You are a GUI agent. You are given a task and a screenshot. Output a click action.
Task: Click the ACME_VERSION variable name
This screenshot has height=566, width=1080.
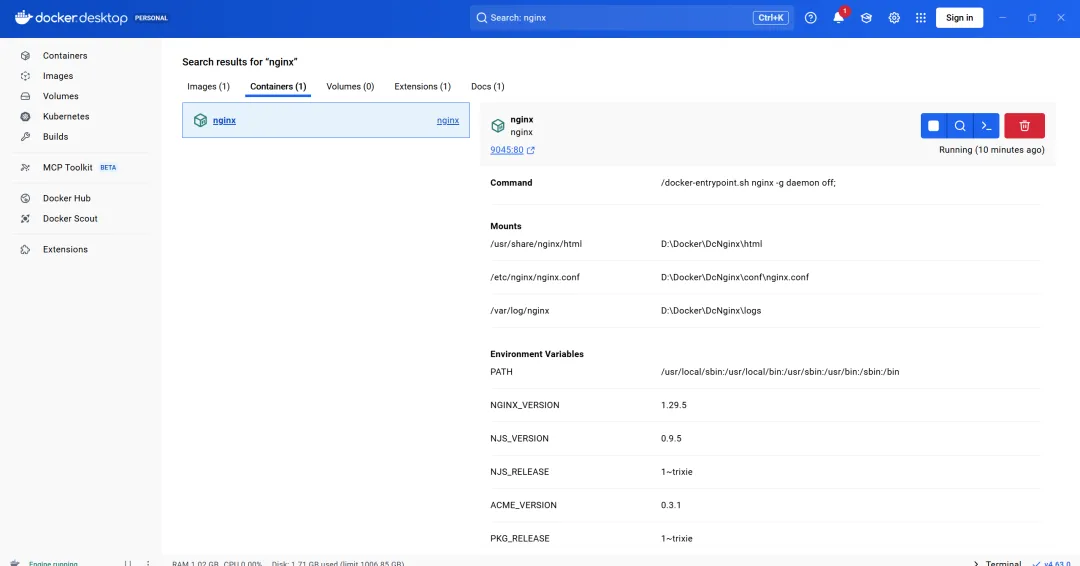click(523, 505)
